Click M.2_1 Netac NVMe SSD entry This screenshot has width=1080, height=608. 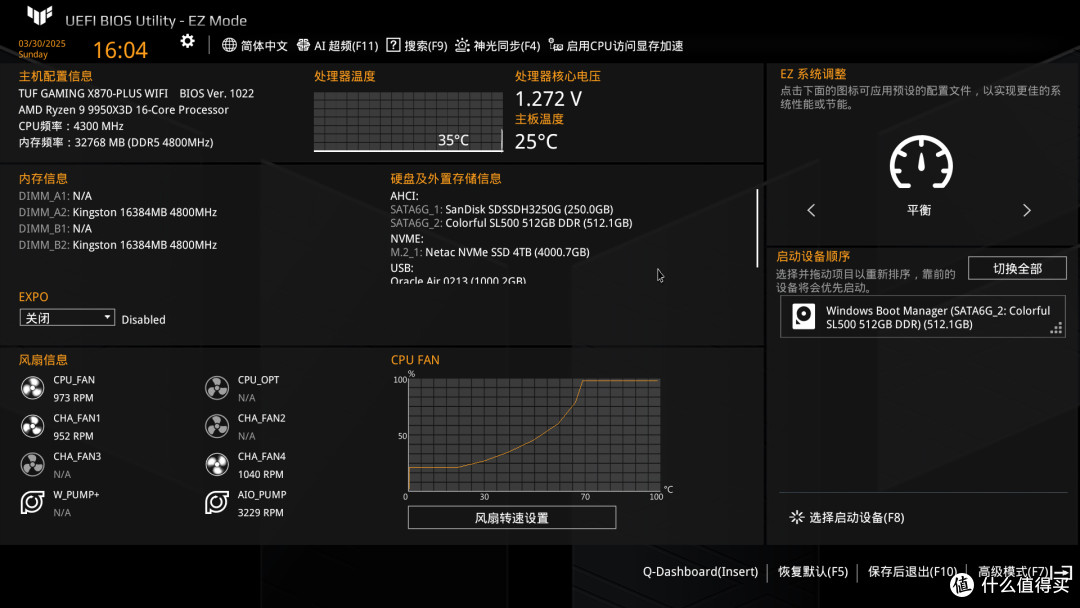click(490, 252)
